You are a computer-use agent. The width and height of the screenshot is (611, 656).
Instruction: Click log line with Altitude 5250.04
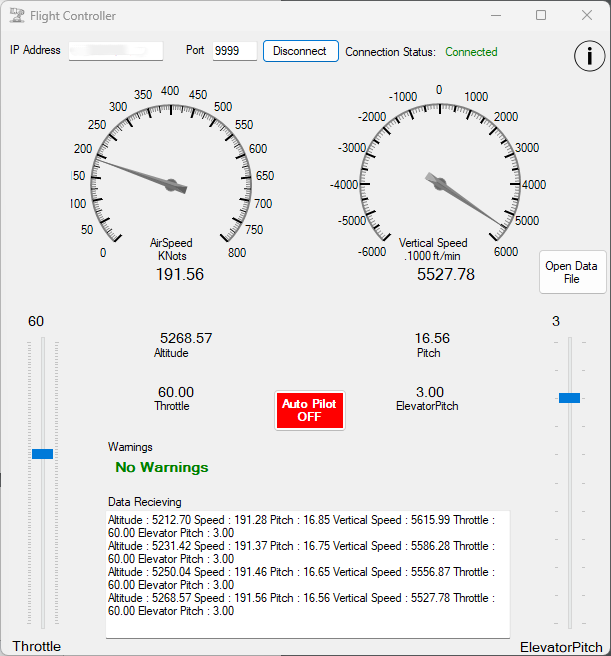[x=301, y=578]
